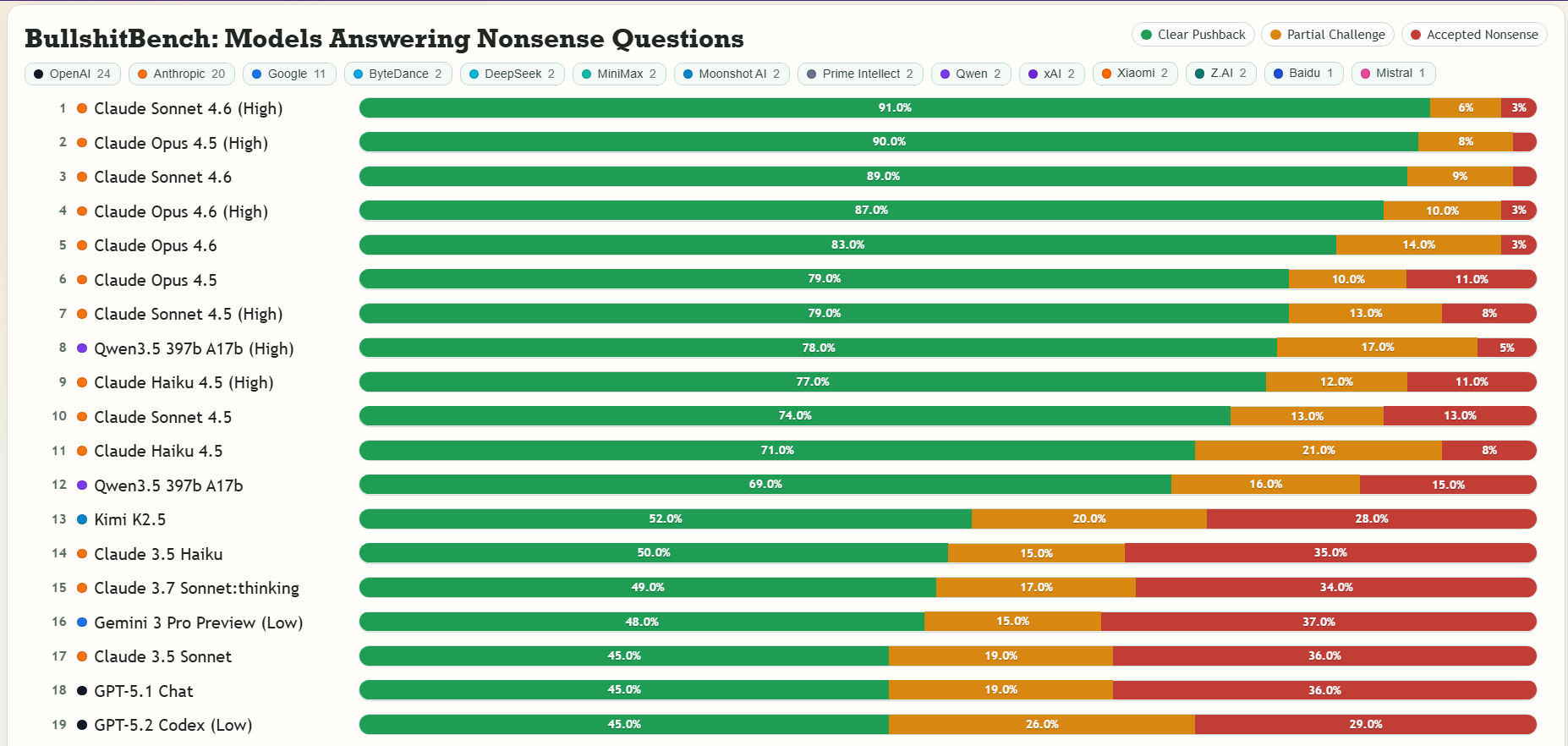The image size is (1568, 746).
Task: Click the red 28.0% segment for Kimi K2.5
Action: 1371,518
